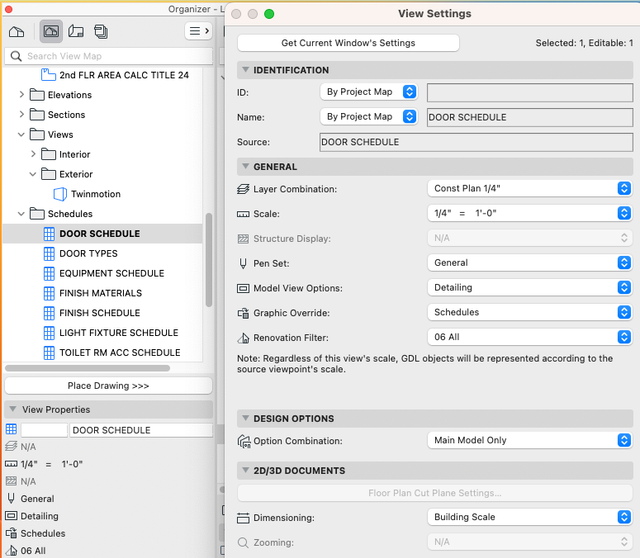Select LIGHT FIXTURE SCHEDULE in the tree
This screenshot has width=640, height=558.
point(118,333)
